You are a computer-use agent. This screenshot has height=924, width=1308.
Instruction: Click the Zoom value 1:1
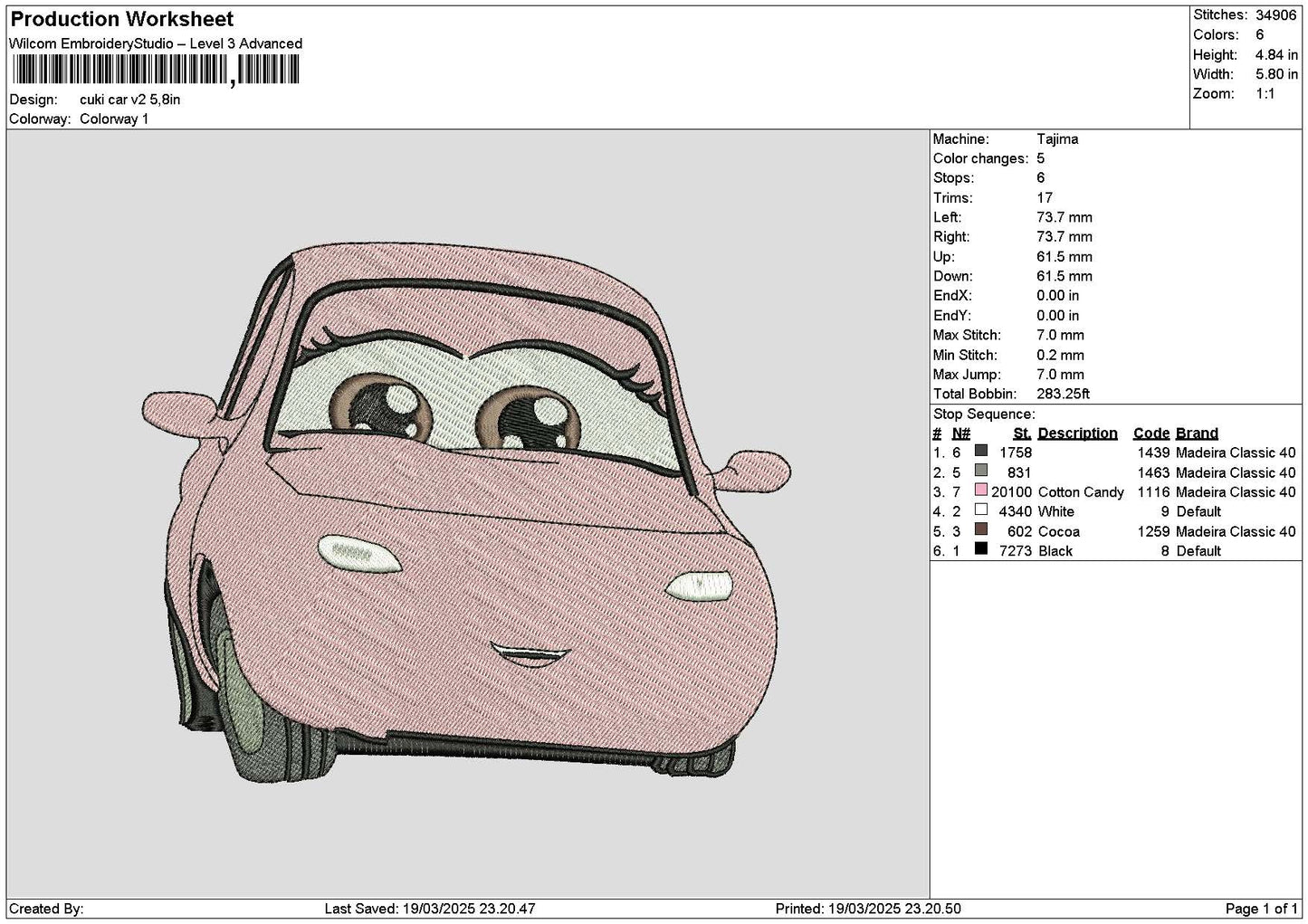(x=1265, y=94)
